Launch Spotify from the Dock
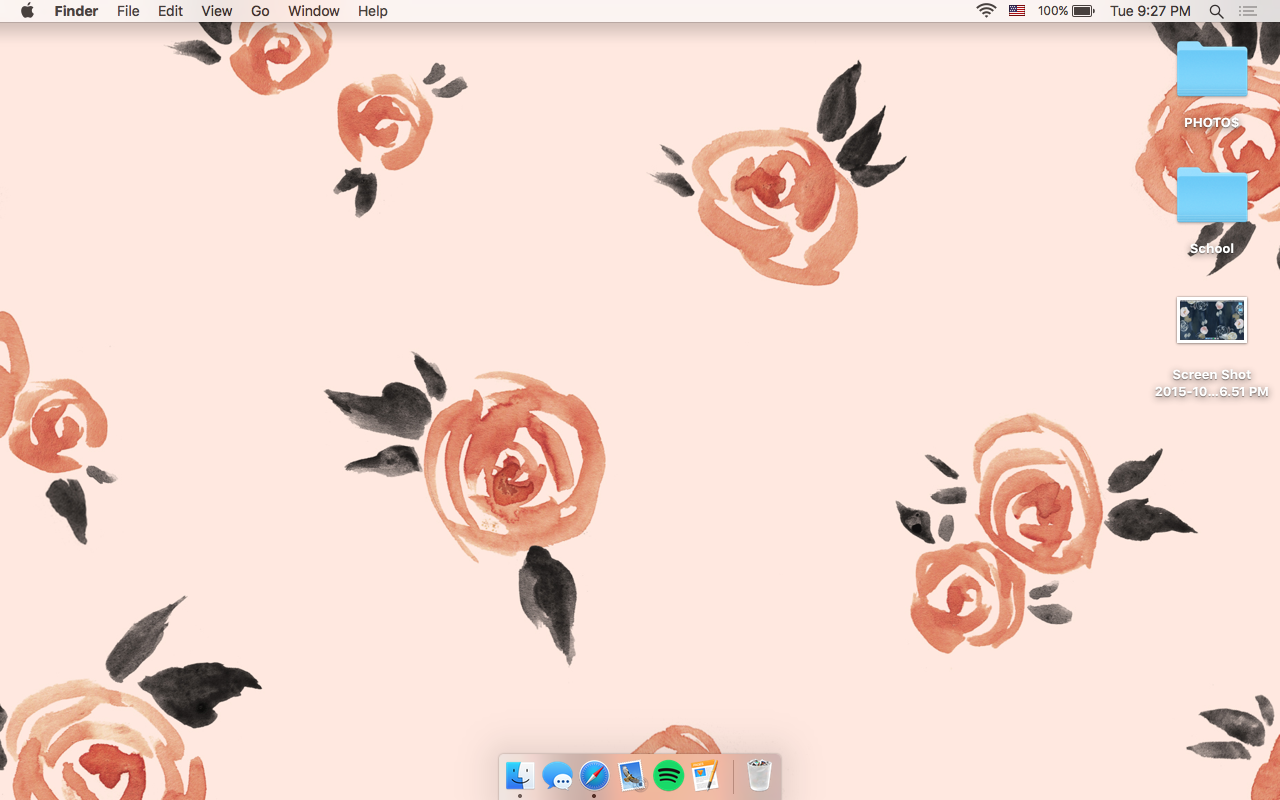1280x800 pixels. coord(668,776)
